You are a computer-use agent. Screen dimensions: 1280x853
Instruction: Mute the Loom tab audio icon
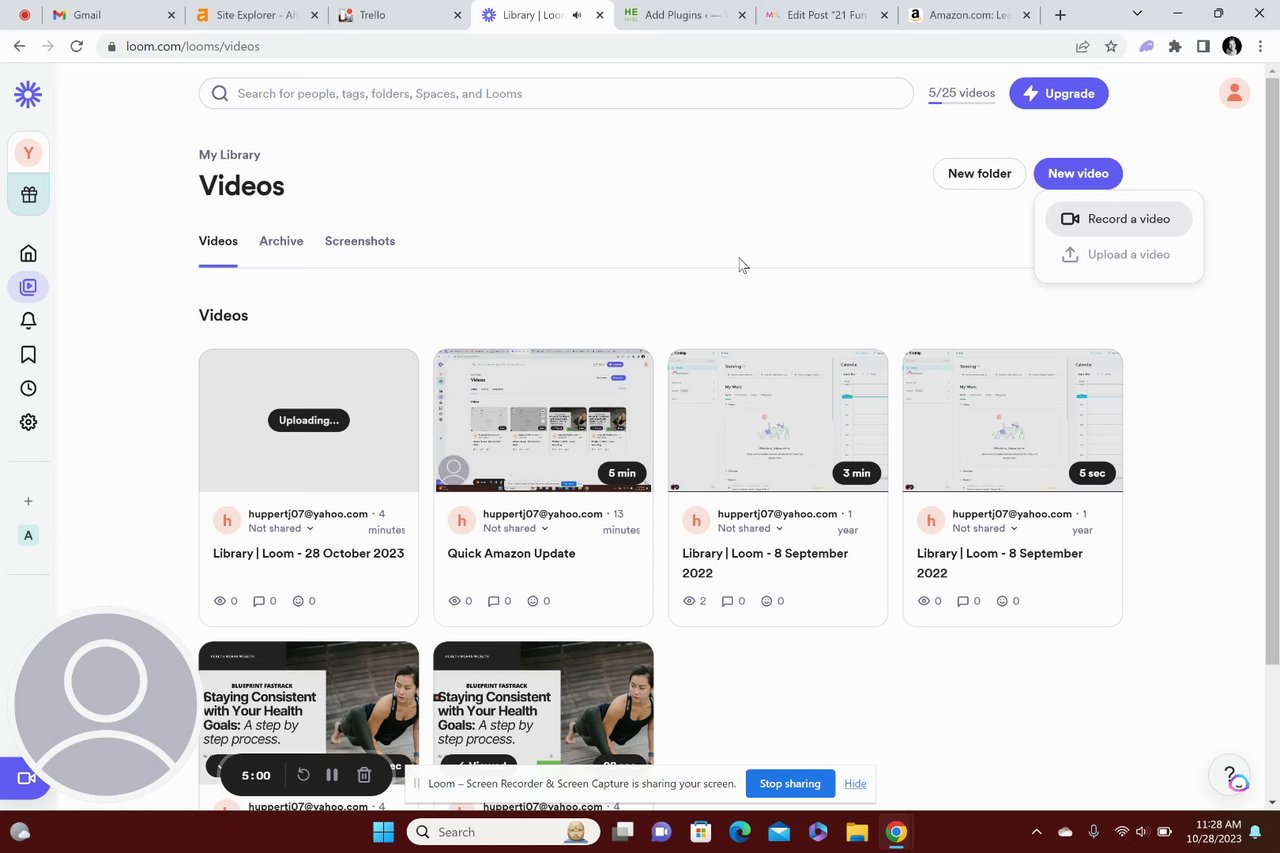577,15
